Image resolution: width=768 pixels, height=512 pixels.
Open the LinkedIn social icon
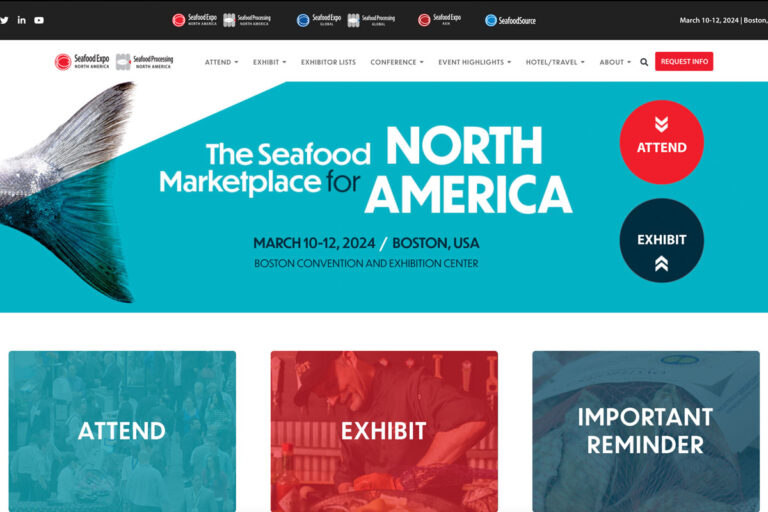(22, 20)
